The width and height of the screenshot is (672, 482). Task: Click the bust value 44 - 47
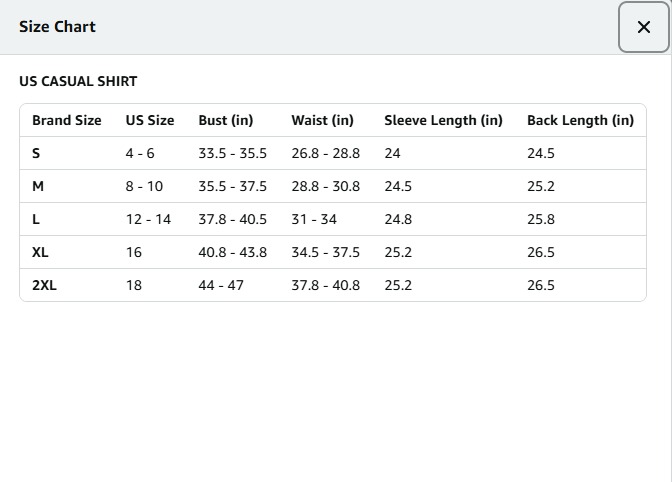coord(221,285)
